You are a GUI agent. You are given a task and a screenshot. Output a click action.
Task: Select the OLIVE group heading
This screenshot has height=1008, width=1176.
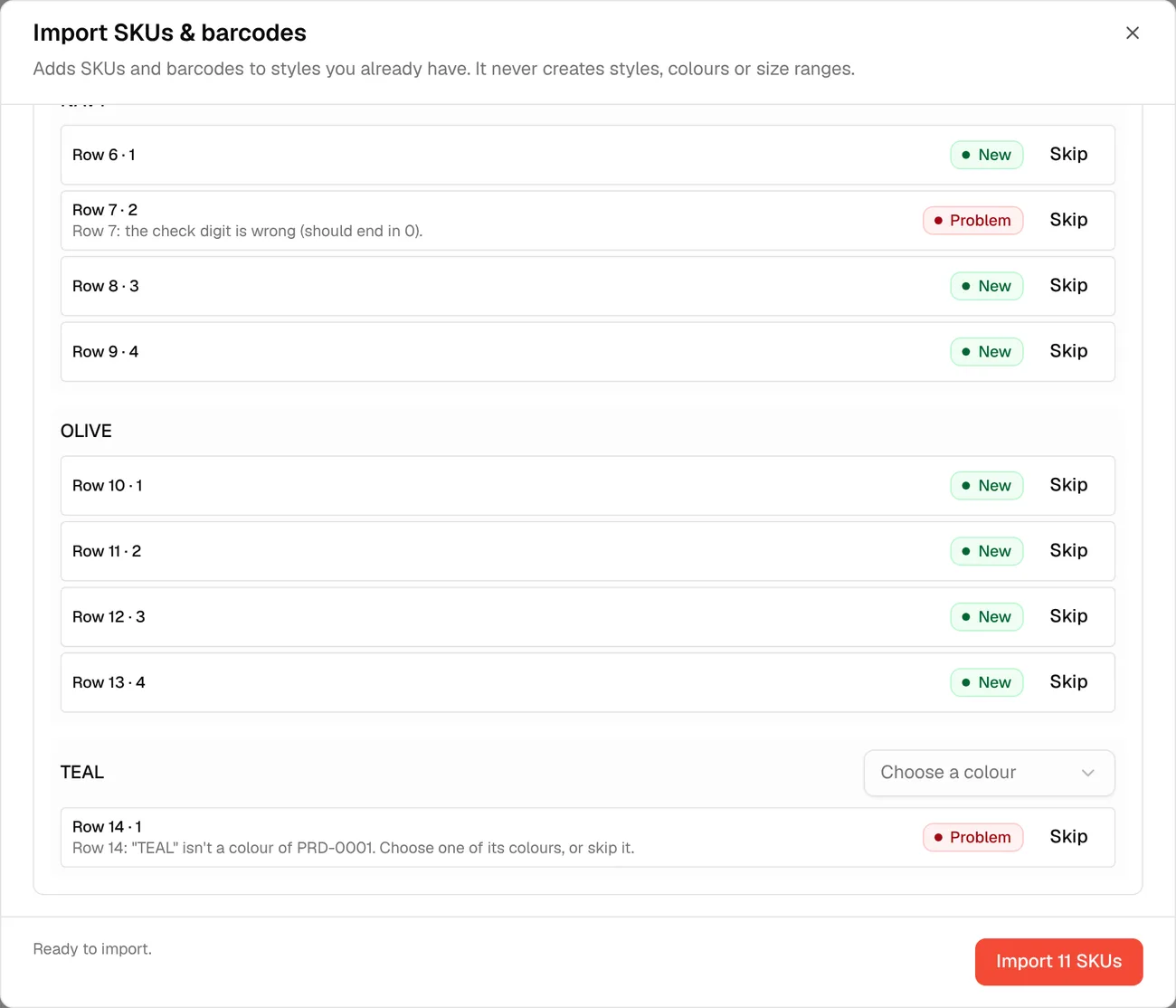[x=86, y=431]
